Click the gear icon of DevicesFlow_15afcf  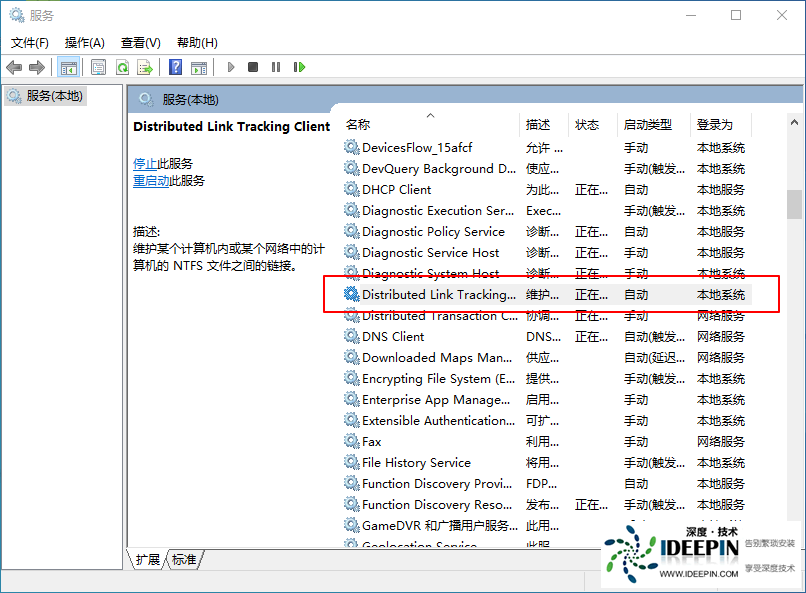[x=352, y=147]
